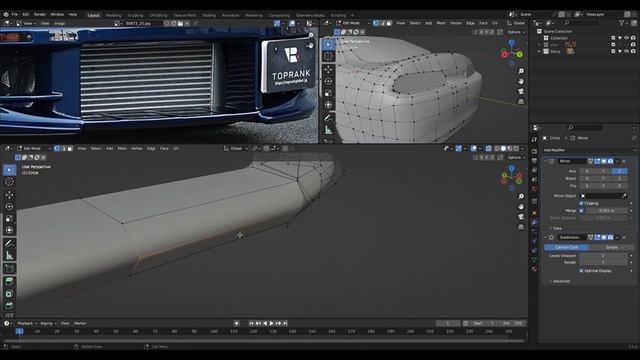The width and height of the screenshot is (640, 360).
Task: Open the File menu
Action: coord(15,14)
